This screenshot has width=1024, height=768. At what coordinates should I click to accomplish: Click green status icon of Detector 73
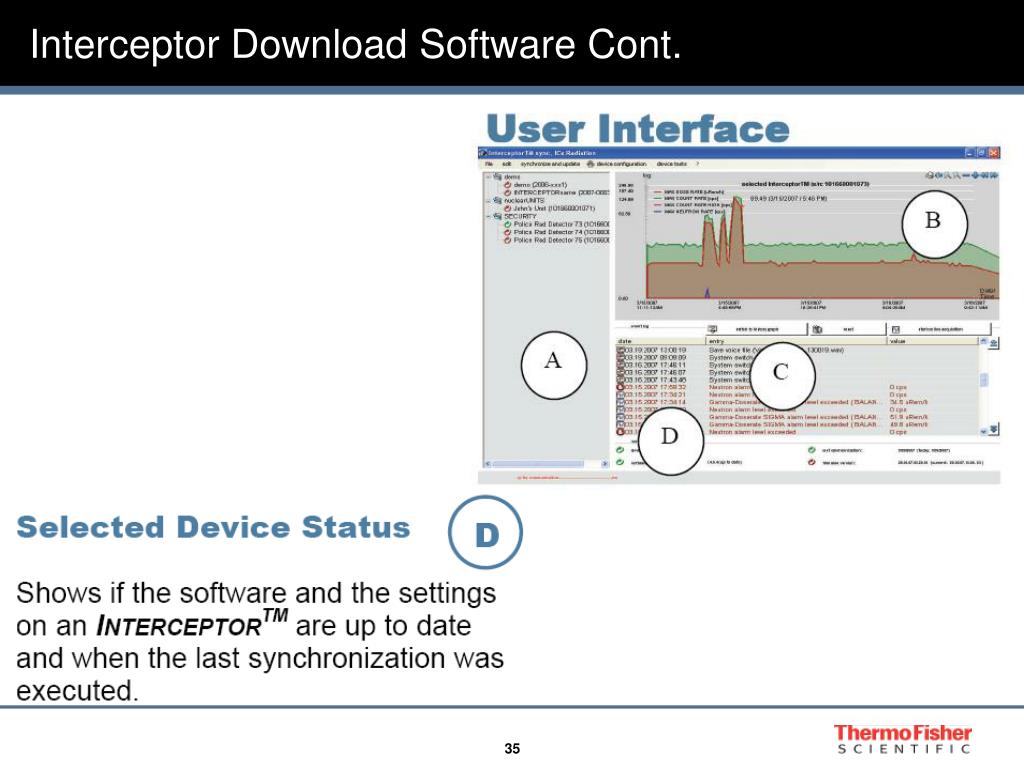click(508, 224)
